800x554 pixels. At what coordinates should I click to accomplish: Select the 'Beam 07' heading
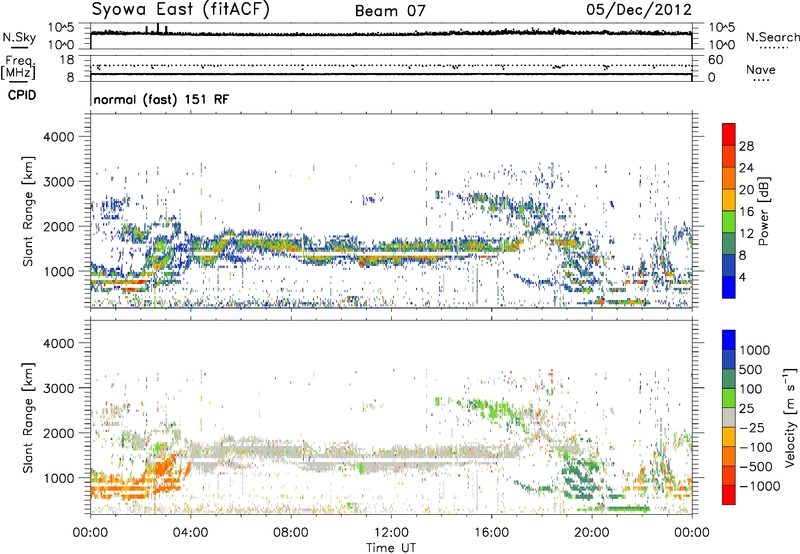tap(390, 11)
